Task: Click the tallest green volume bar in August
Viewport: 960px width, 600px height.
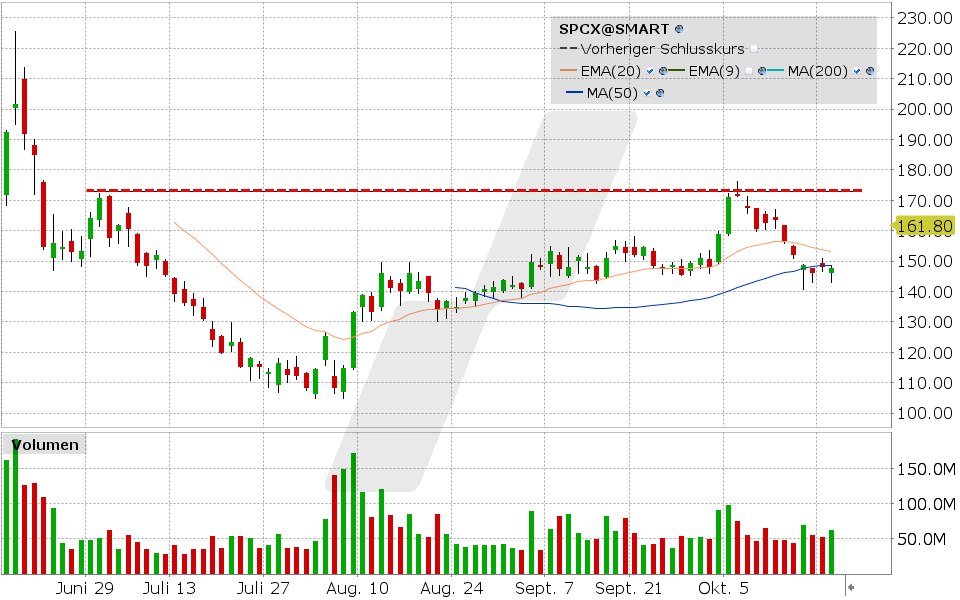Action: (x=353, y=513)
